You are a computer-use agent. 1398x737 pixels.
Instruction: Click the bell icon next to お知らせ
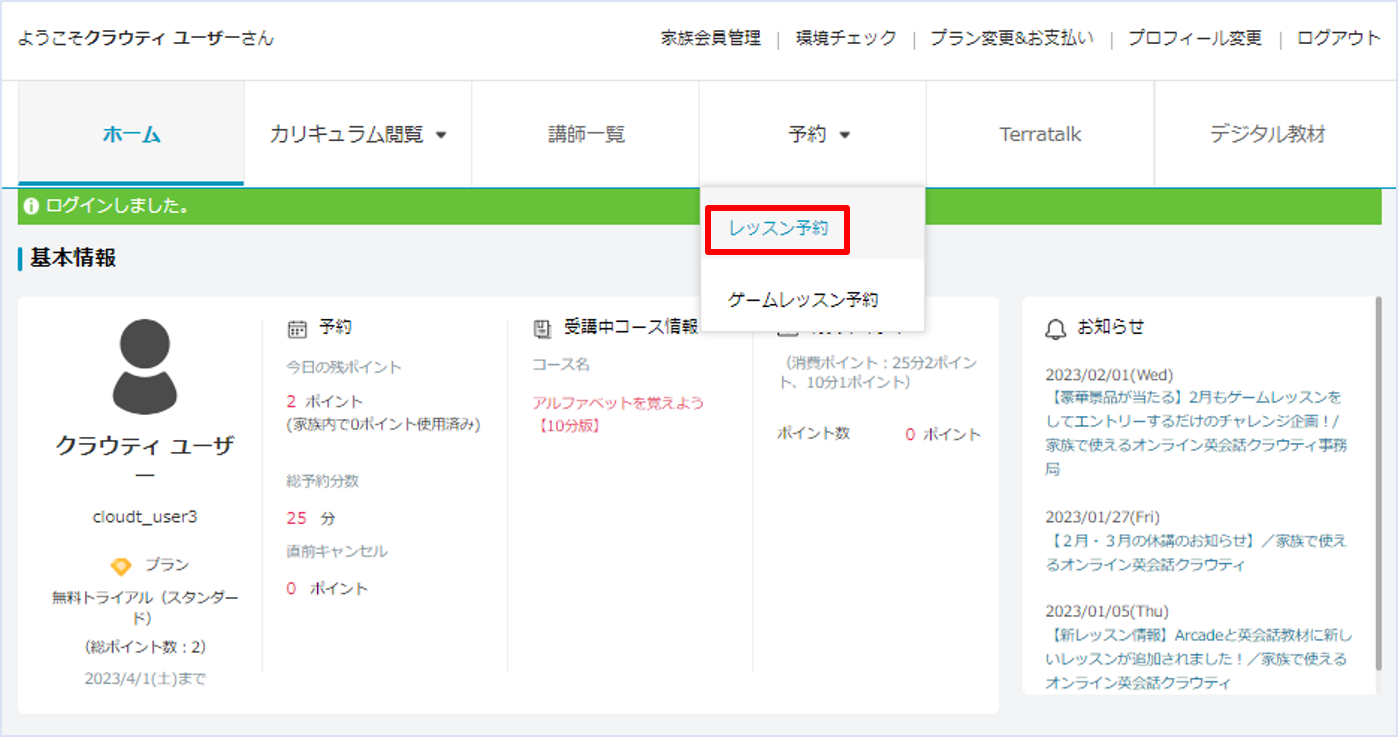coord(1055,328)
